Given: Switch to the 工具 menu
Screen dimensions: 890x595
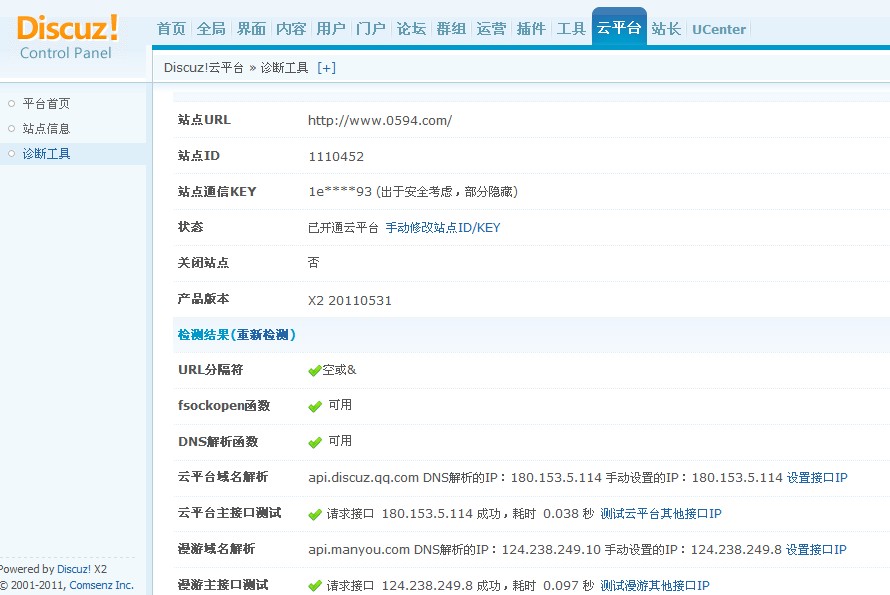Looking at the screenshot, I should pos(571,29).
